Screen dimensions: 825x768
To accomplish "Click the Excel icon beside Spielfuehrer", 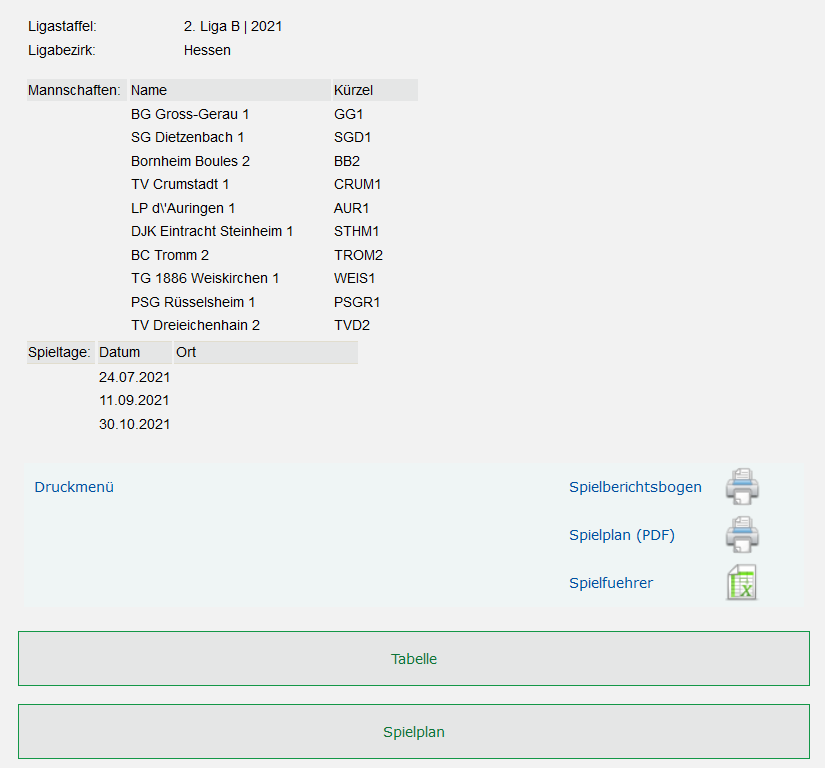I will (x=741, y=582).
